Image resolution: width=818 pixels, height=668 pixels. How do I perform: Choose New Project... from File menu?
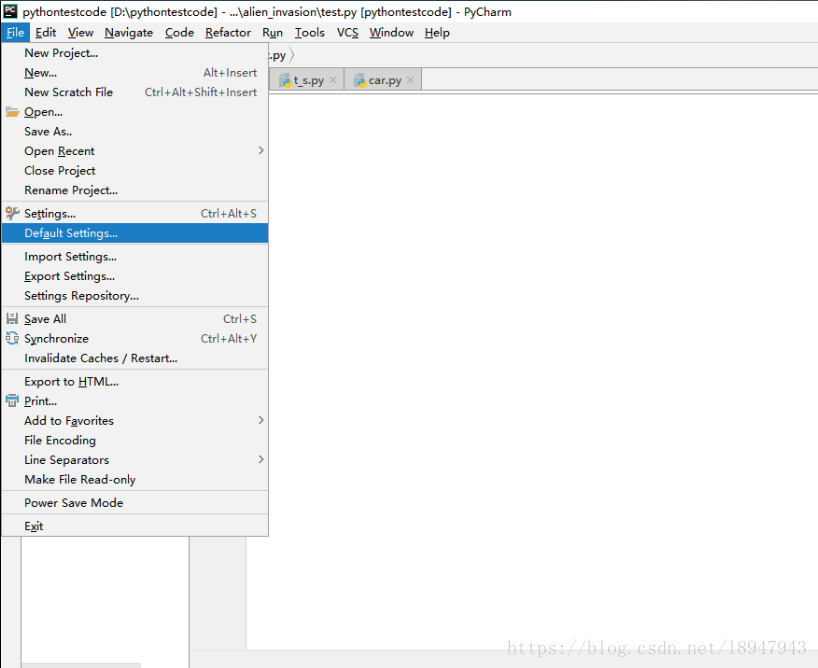tap(135, 53)
